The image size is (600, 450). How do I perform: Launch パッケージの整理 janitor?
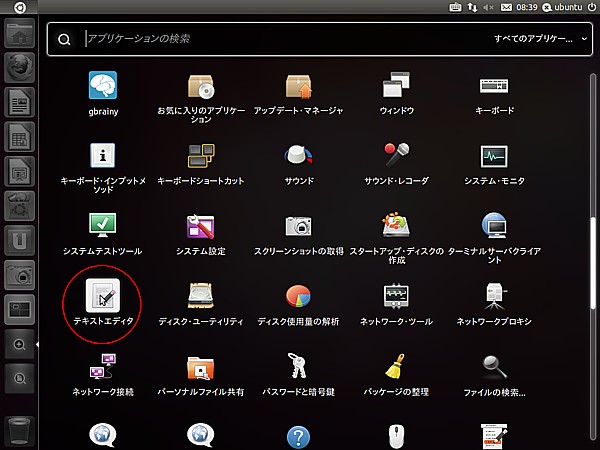(396, 375)
